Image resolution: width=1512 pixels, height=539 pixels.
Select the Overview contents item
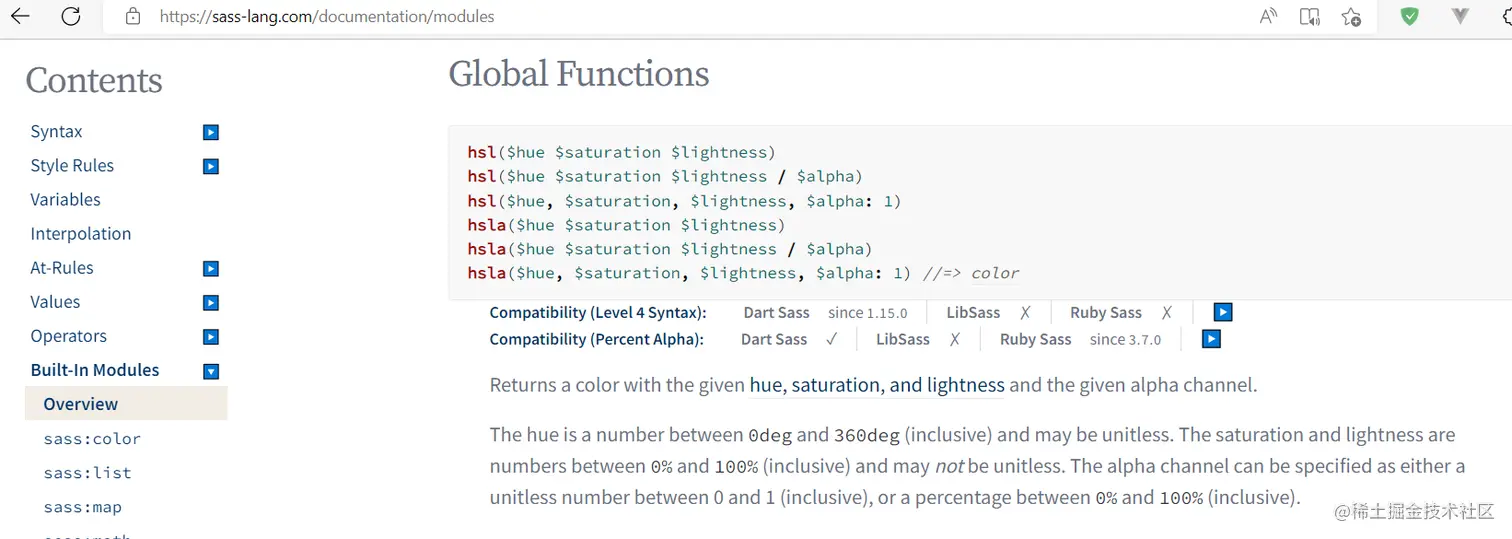(x=81, y=404)
